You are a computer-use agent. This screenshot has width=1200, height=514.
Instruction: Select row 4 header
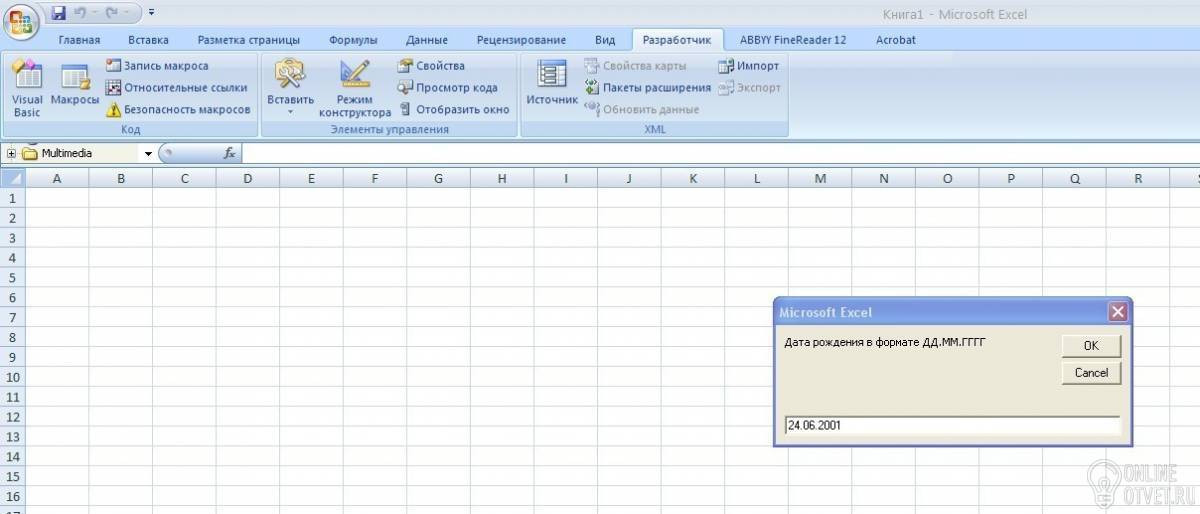[12, 257]
